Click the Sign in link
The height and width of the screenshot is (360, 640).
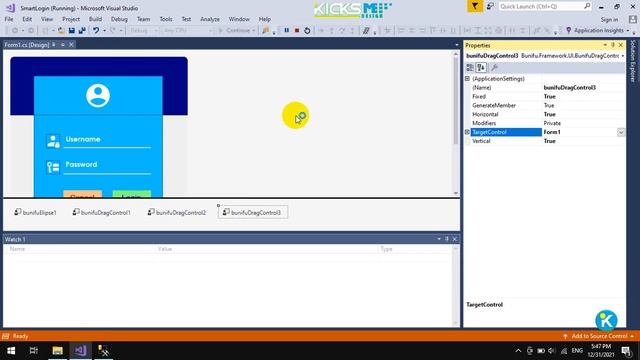coord(609,19)
